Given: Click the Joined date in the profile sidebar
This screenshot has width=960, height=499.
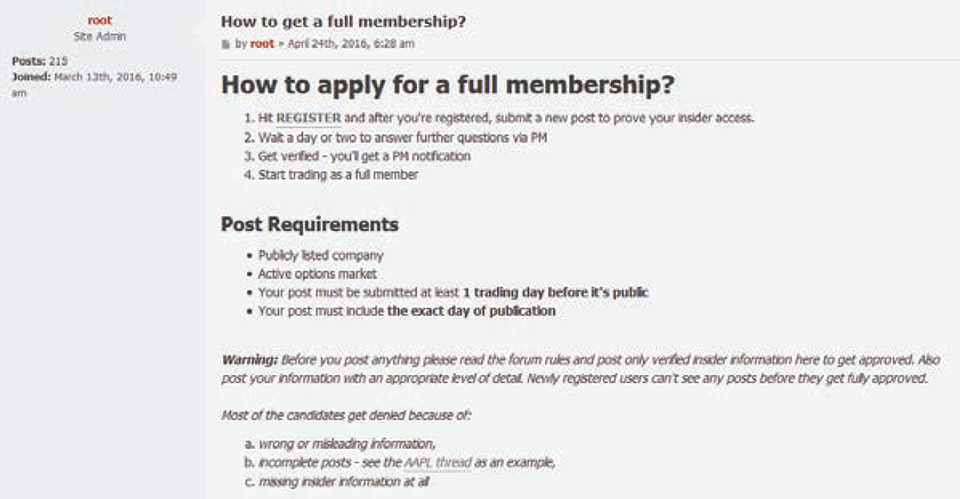Looking at the screenshot, I should point(94,84).
